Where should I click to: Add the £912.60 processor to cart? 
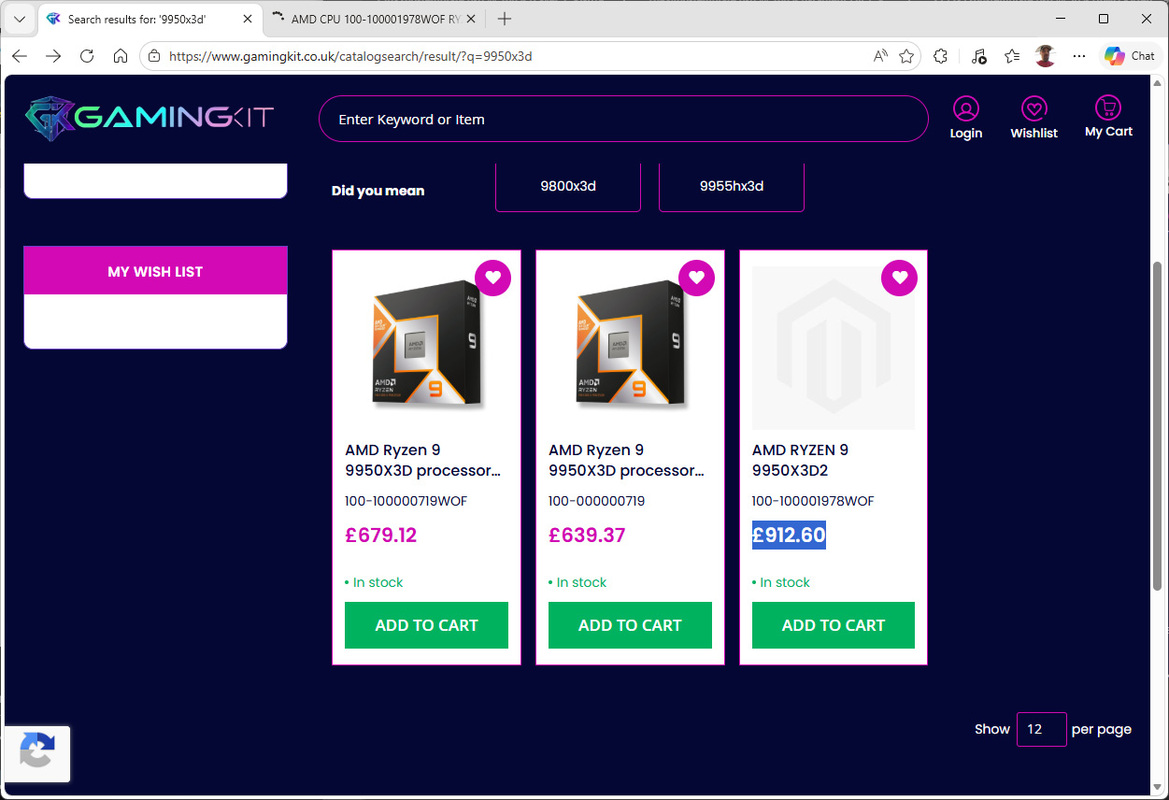pos(833,625)
